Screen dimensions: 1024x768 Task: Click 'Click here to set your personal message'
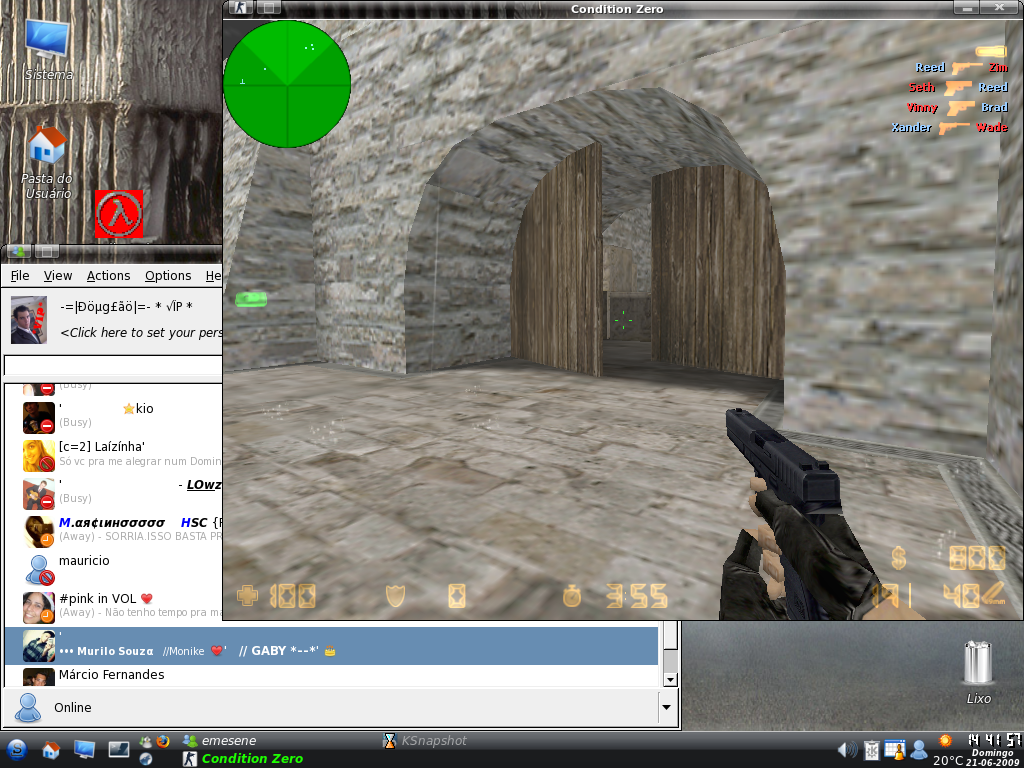141,332
